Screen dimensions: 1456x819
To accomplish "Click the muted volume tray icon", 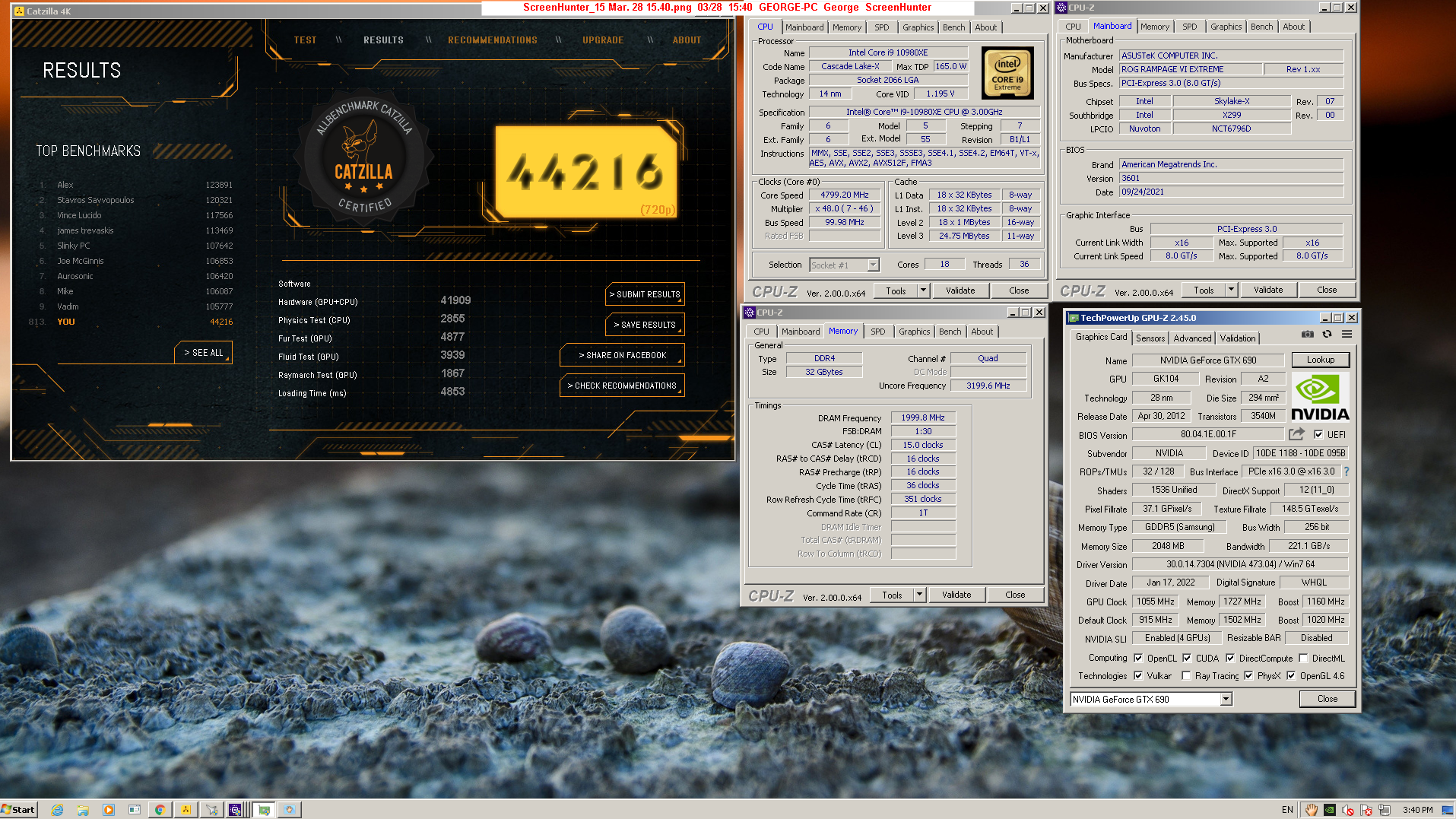I will tap(1348, 810).
